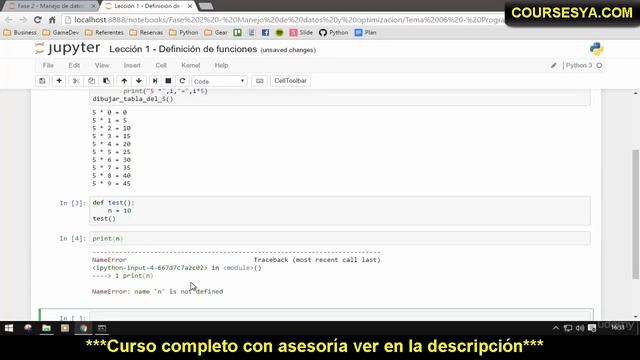Viewport: 640px width, 360px height.
Task: Open the Business bookmarks folder
Action: pyautogui.click(x=20, y=33)
